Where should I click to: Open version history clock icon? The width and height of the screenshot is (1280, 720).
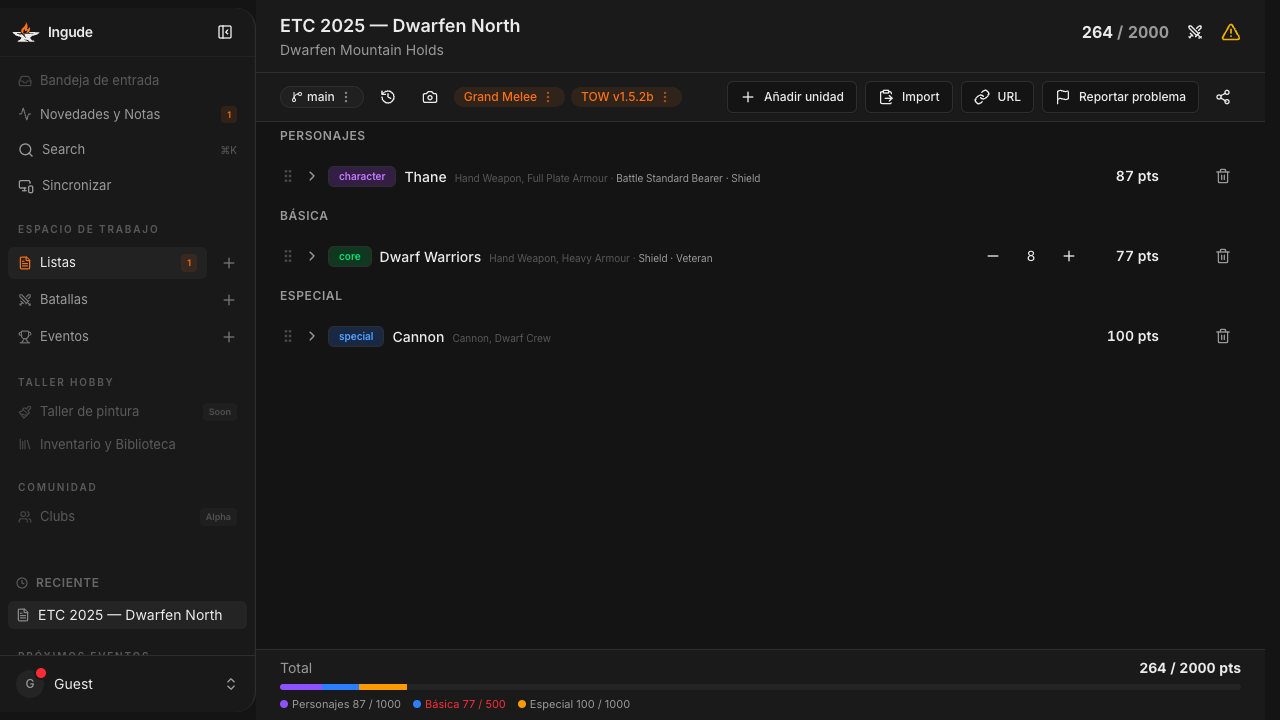tap(388, 97)
